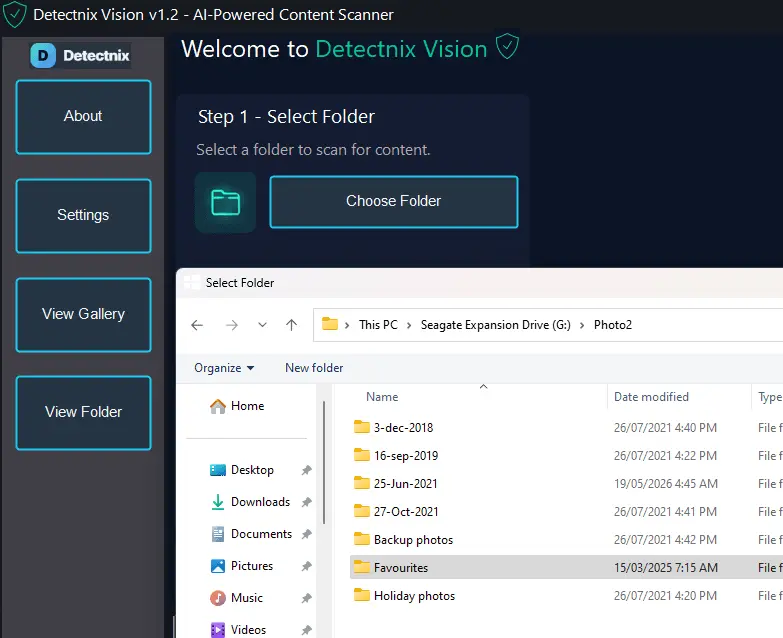Screen dimensions: 783x638
Task: Go up one level with the up arrow
Action: 292,325
